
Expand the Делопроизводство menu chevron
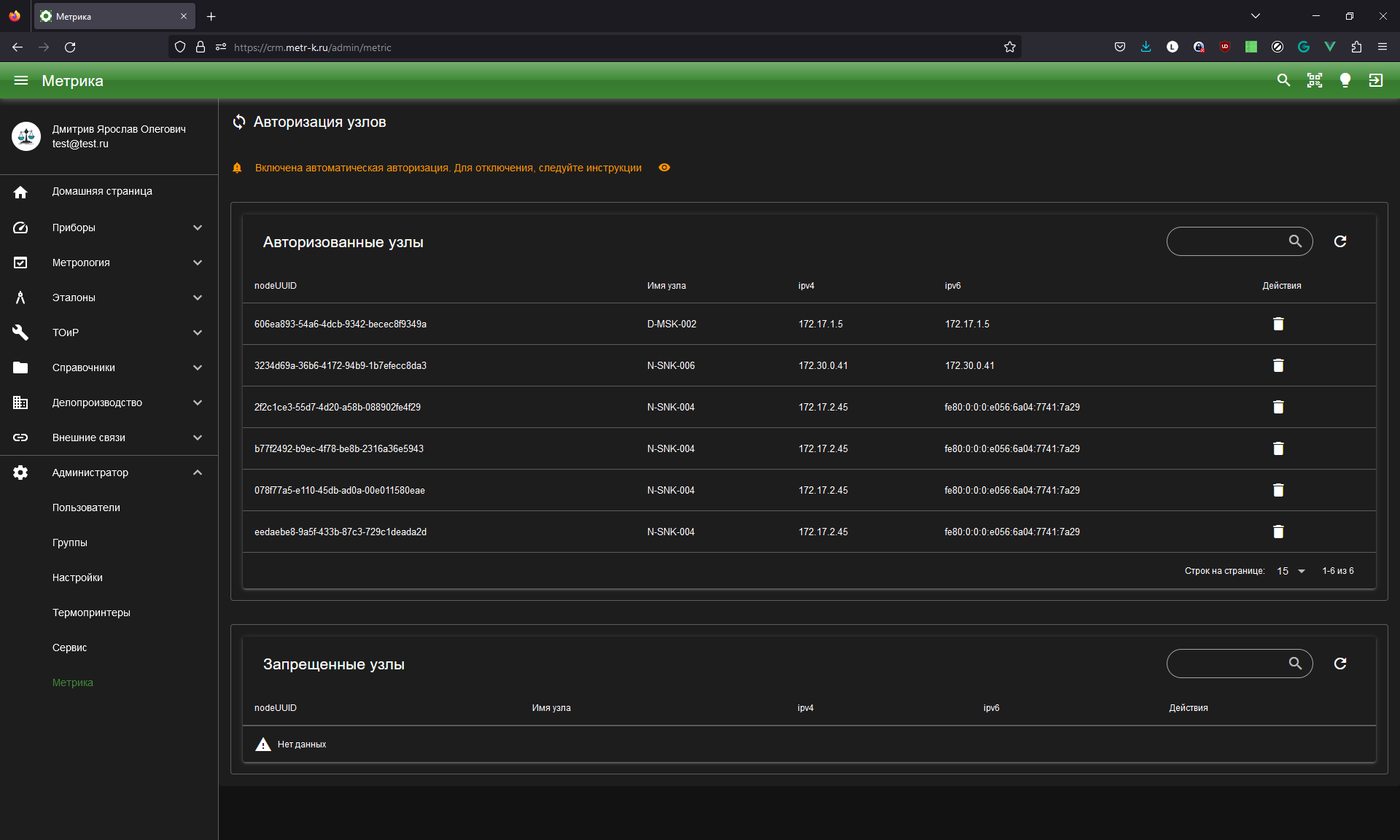click(x=198, y=402)
